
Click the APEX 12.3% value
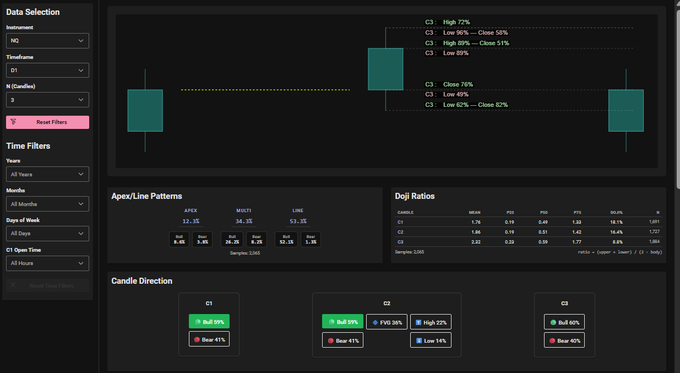(x=191, y=221)
